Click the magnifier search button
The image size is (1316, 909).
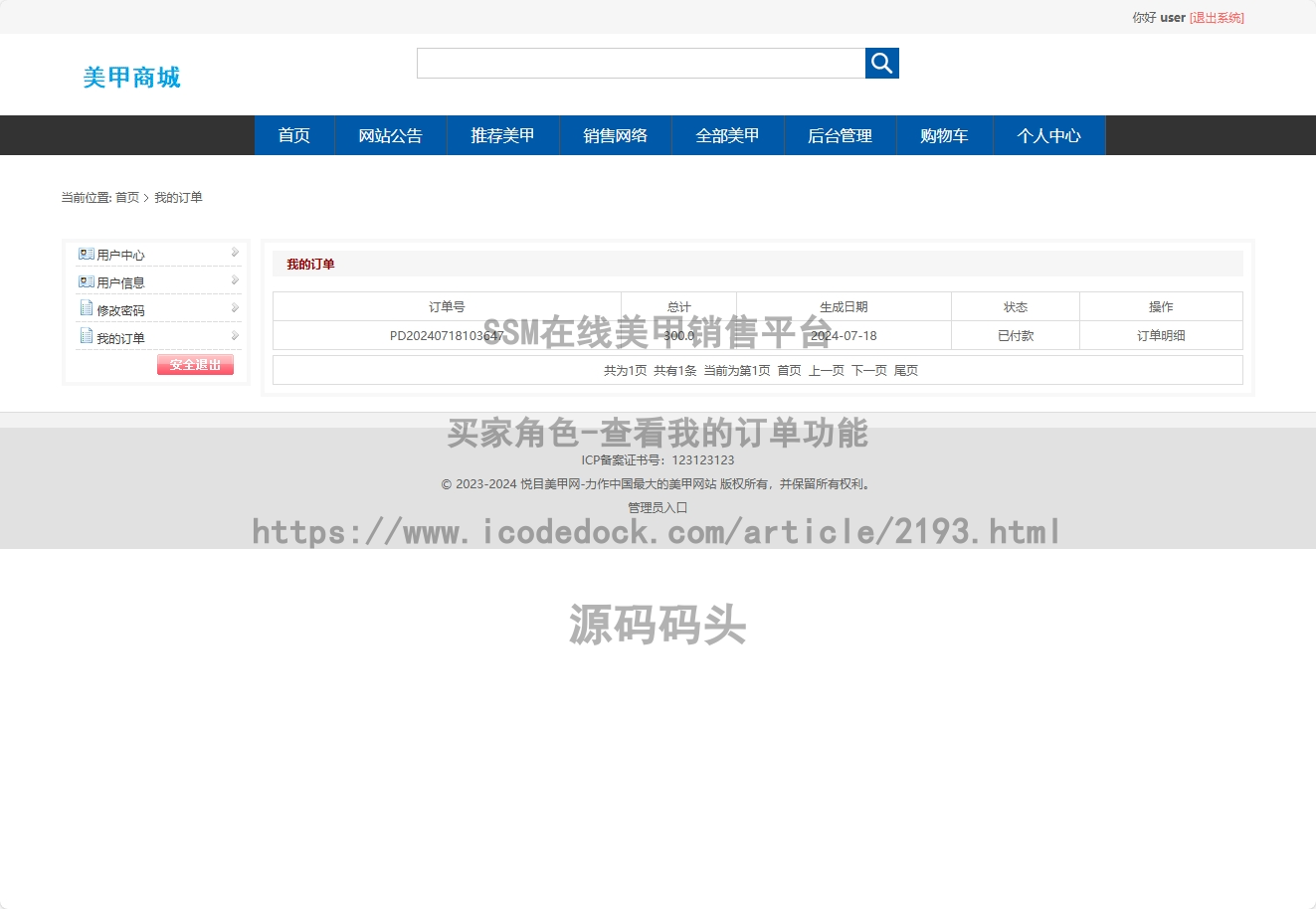(881, 63)
